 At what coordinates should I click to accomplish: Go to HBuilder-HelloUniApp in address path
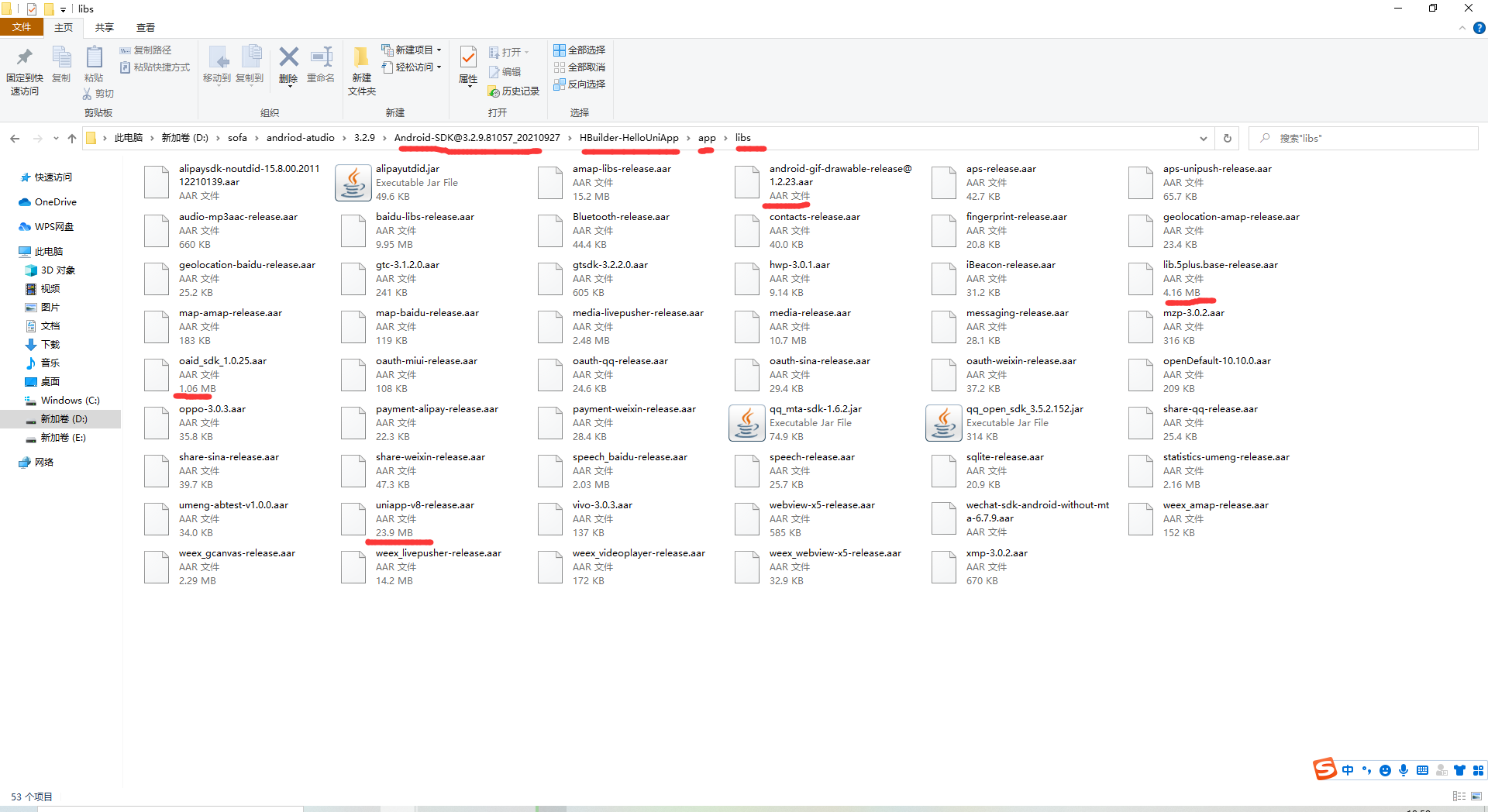click(629, 138)
